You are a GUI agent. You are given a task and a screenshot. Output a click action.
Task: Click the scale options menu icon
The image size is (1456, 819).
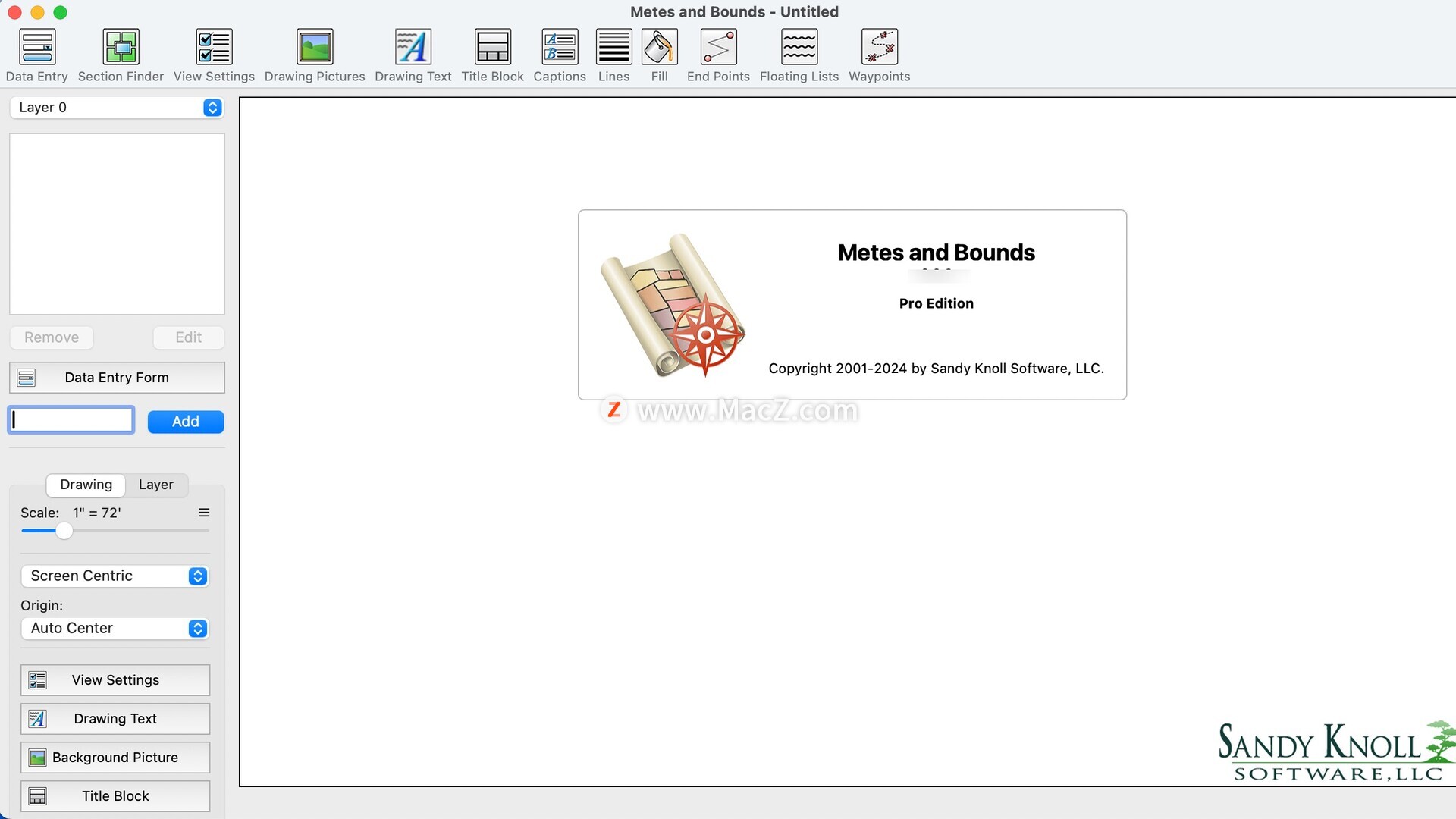(x=204, y=513)
